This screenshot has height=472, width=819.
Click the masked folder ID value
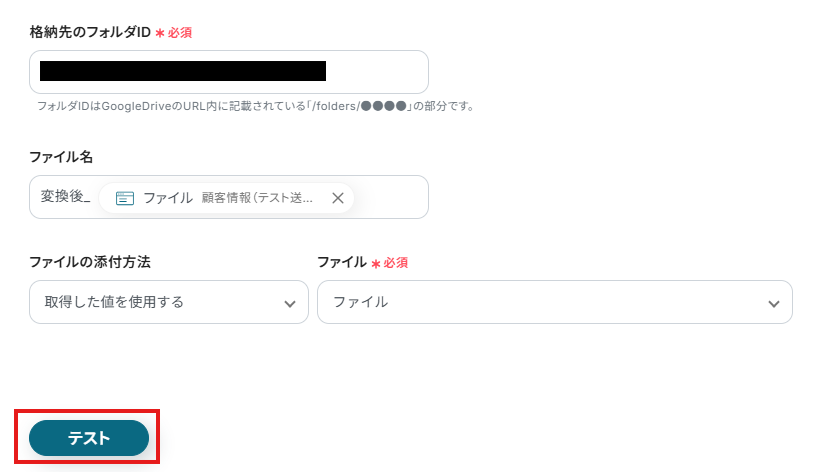183,71
